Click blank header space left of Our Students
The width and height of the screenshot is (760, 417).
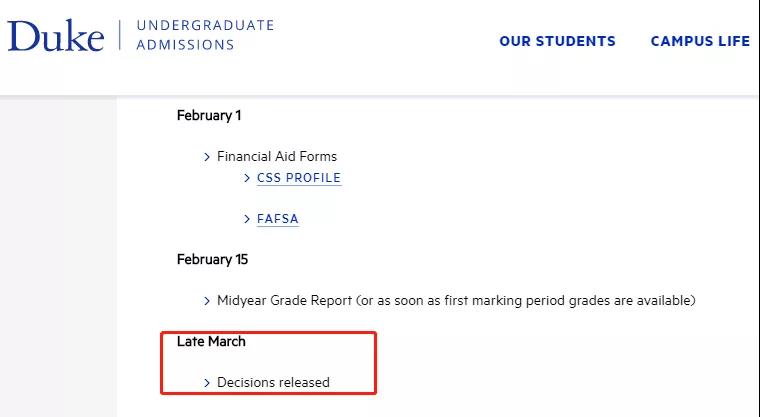pos(400,42)
